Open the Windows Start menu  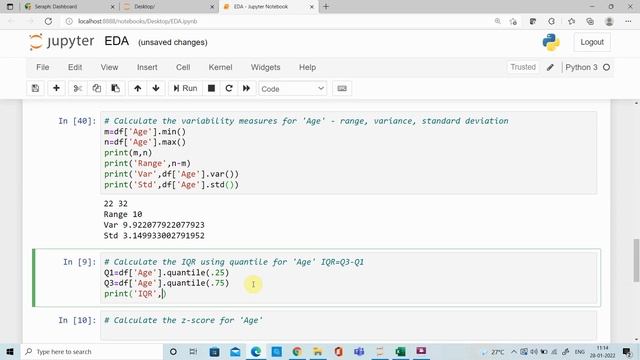click(x=9, y=351)
